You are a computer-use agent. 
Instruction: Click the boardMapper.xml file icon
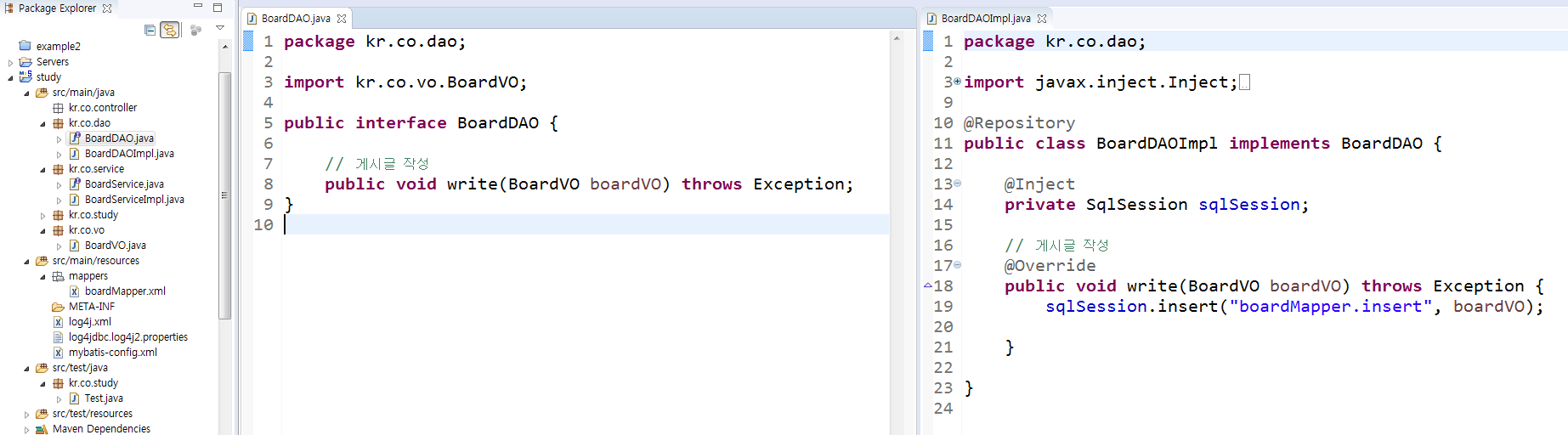point(75,291)
